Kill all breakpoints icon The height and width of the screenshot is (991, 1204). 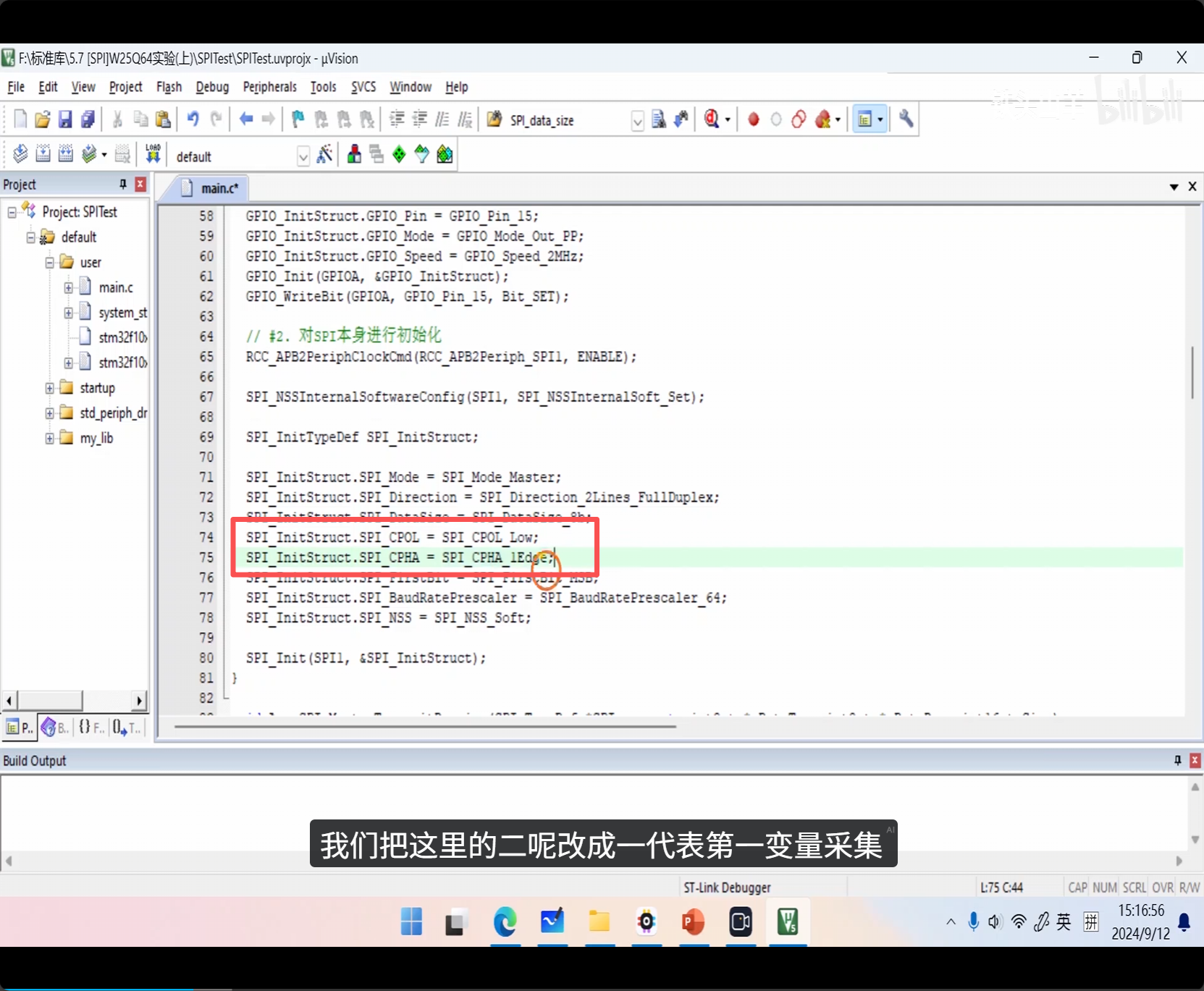coord(822,119)
